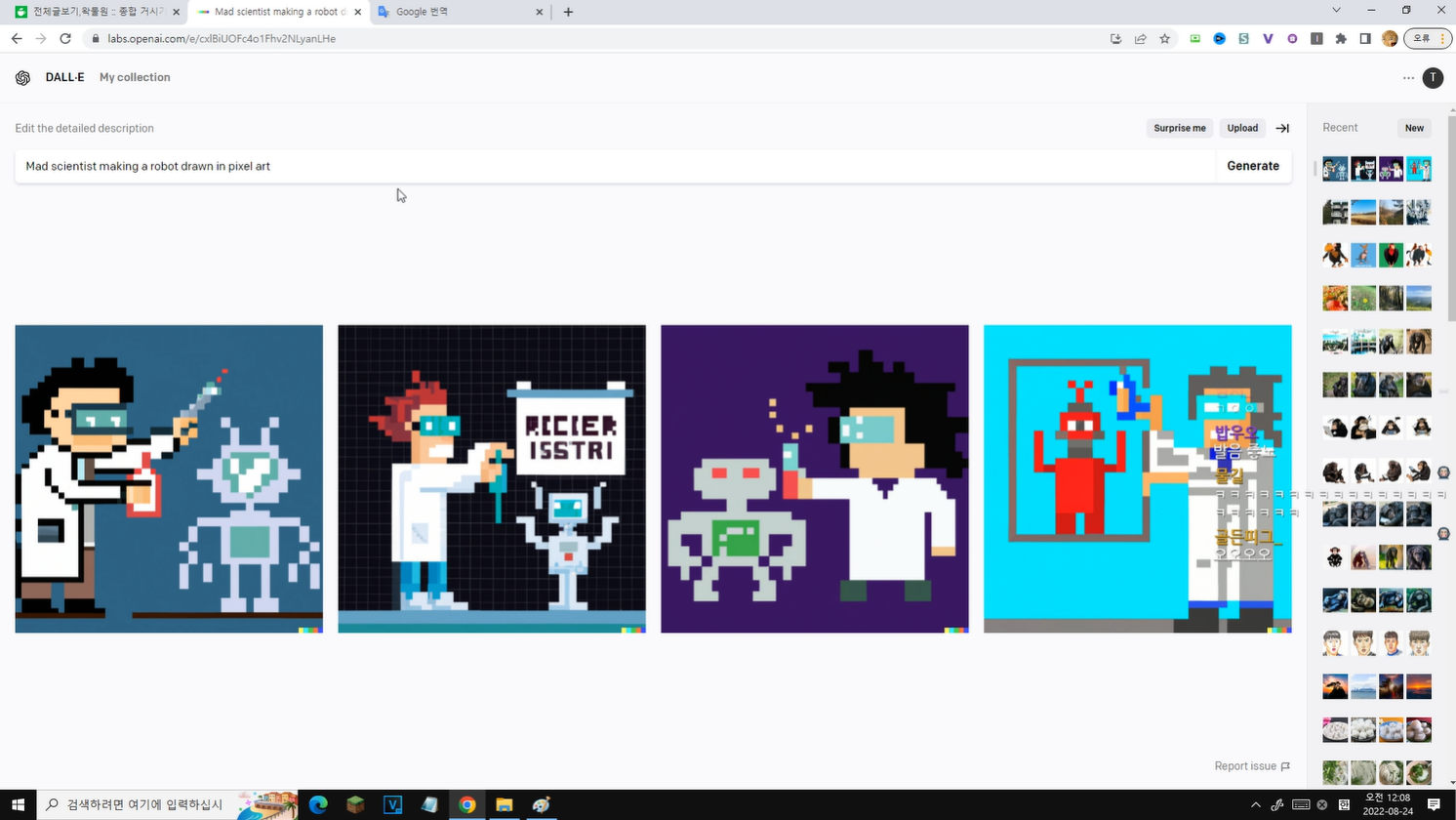The width and height of the screenshot is (1456, 820).
Task: Open Minecraft from the taskbar
Action: (355, 805)
